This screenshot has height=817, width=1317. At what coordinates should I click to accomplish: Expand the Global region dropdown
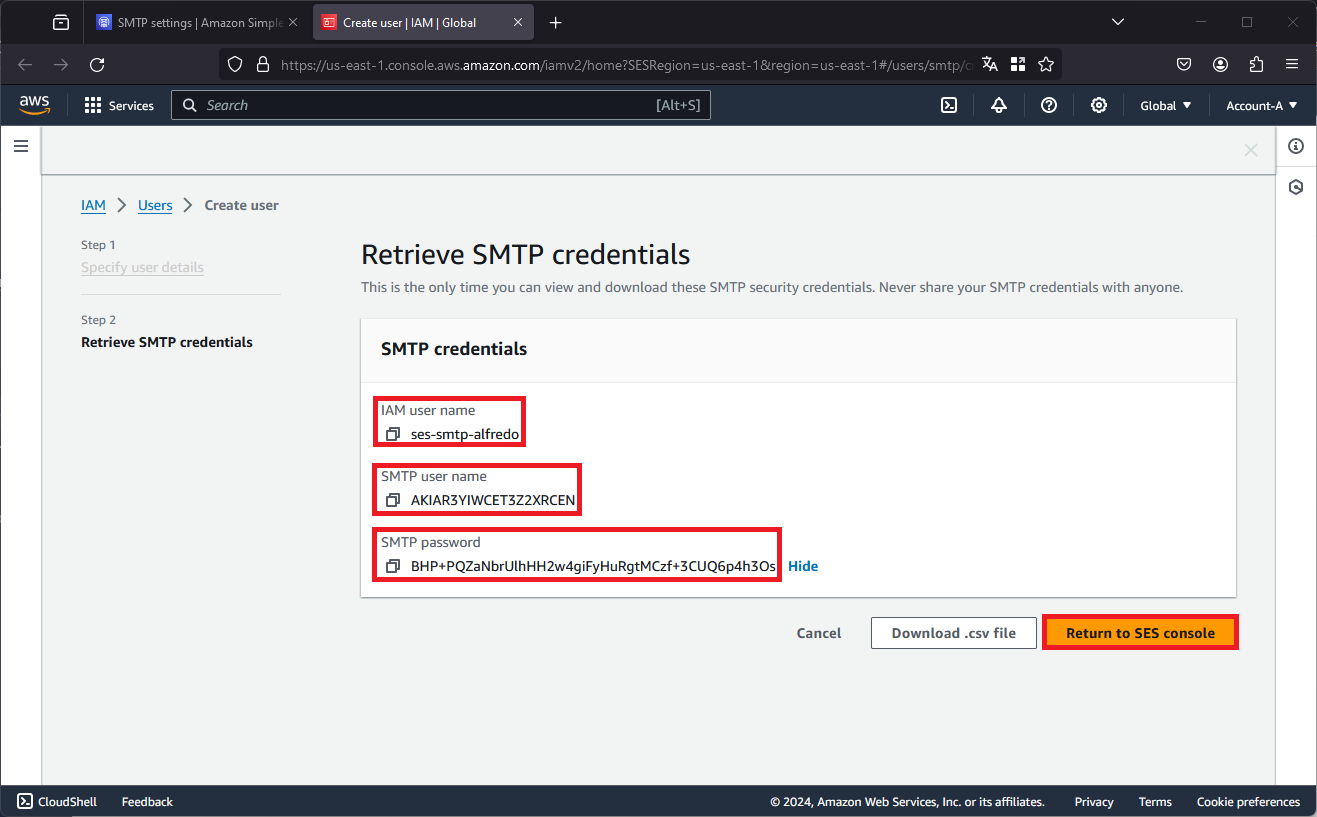[x=1166, y=105]
